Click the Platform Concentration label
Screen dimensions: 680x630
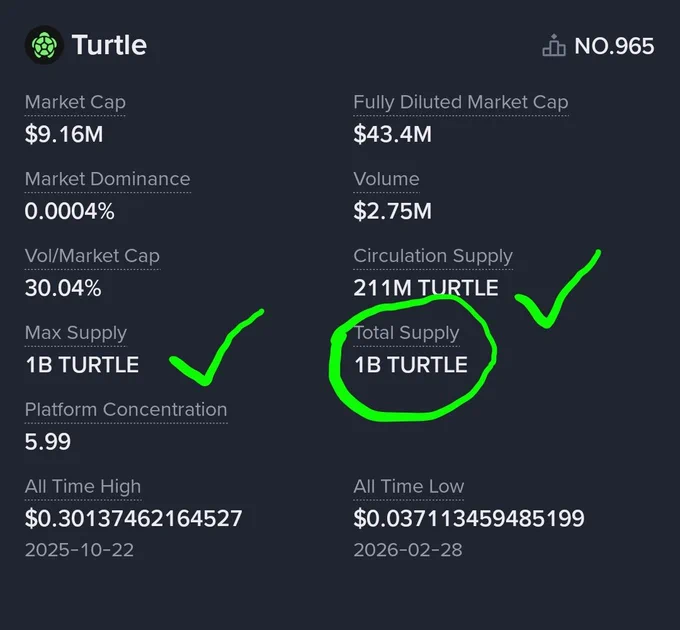[126, 410]
